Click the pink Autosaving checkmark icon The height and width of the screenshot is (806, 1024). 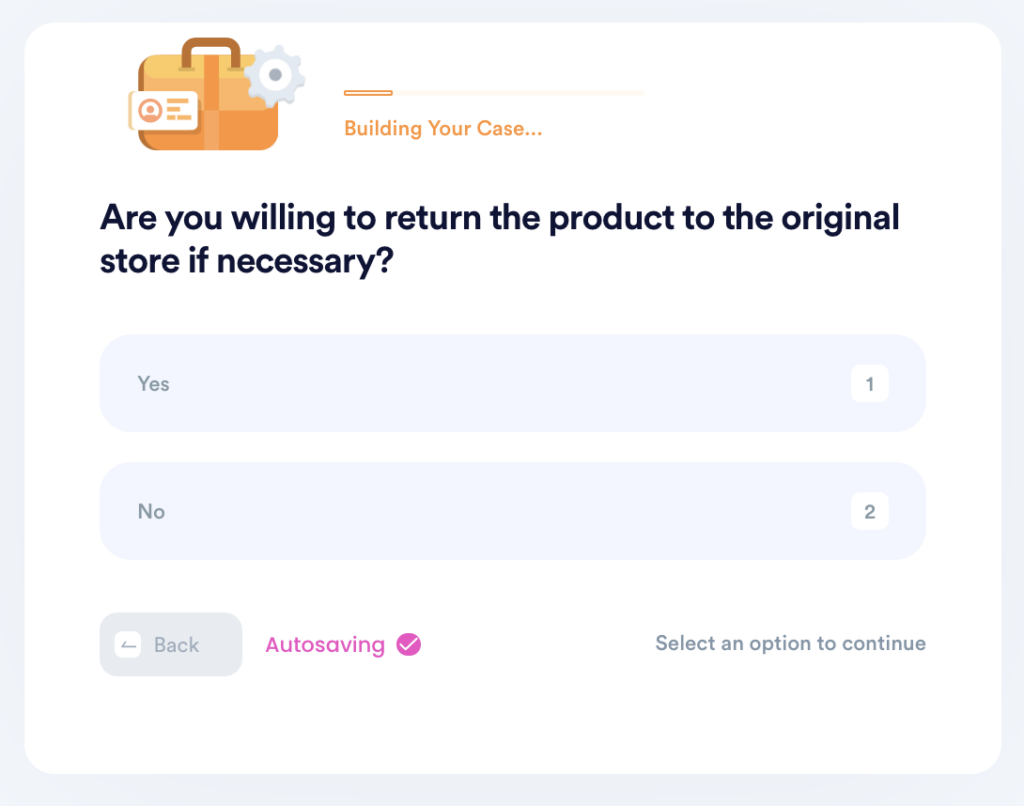tap(407, 645)
